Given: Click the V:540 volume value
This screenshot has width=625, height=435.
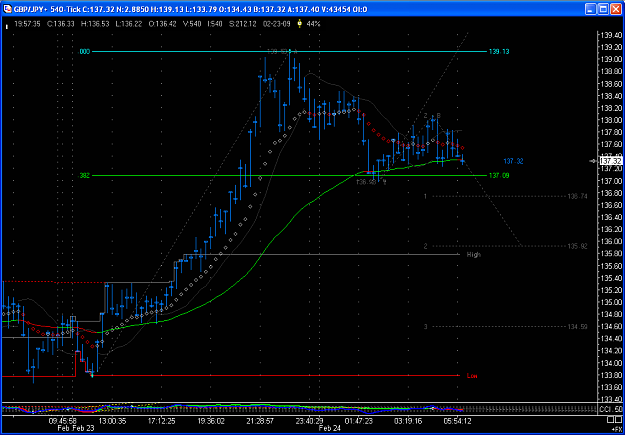Looking at the screenshot, I should pos(191,24).
